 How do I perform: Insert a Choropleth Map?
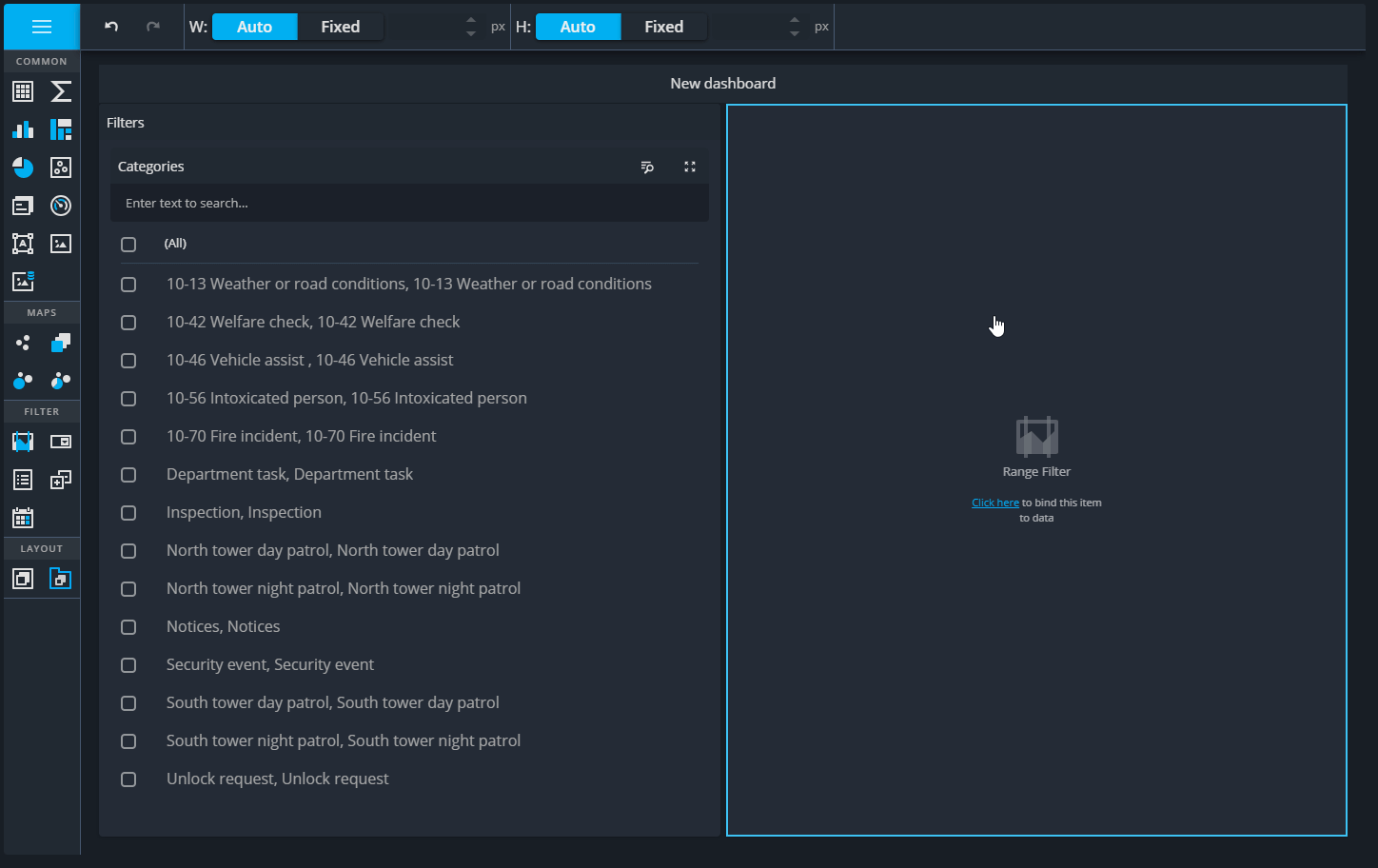[61, 343]
